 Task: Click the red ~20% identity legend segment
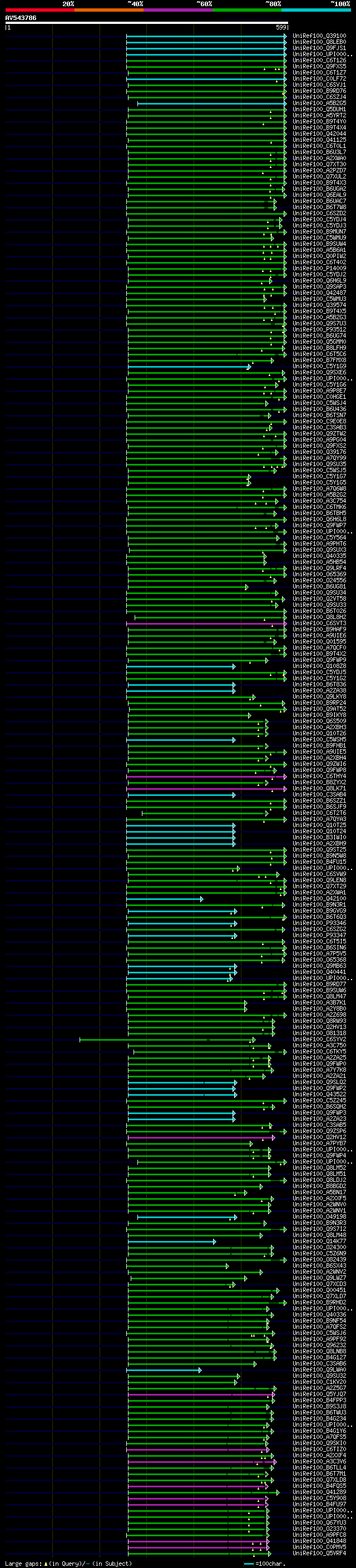coord(39,10)
